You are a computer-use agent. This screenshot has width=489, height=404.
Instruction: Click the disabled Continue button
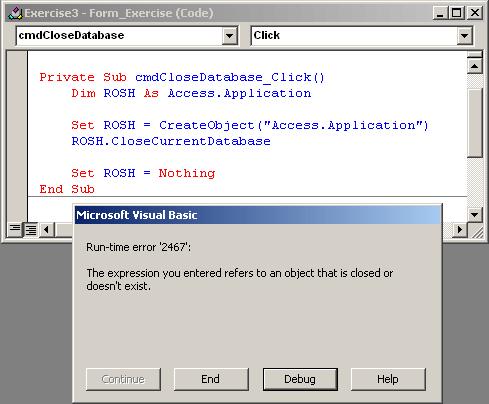[x=123, y=379]
